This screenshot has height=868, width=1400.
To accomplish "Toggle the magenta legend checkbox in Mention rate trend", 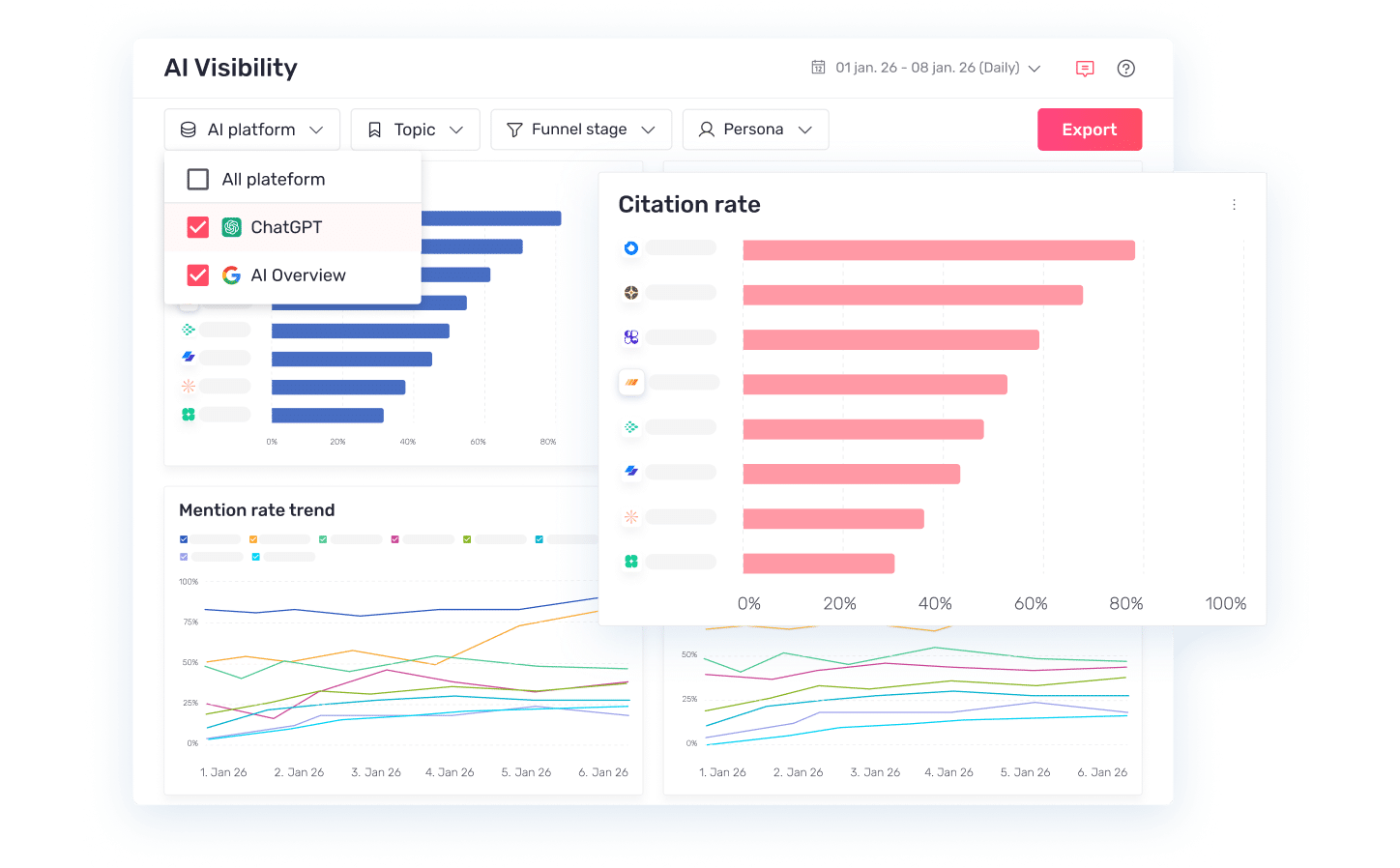I will [x=394, y=539].
